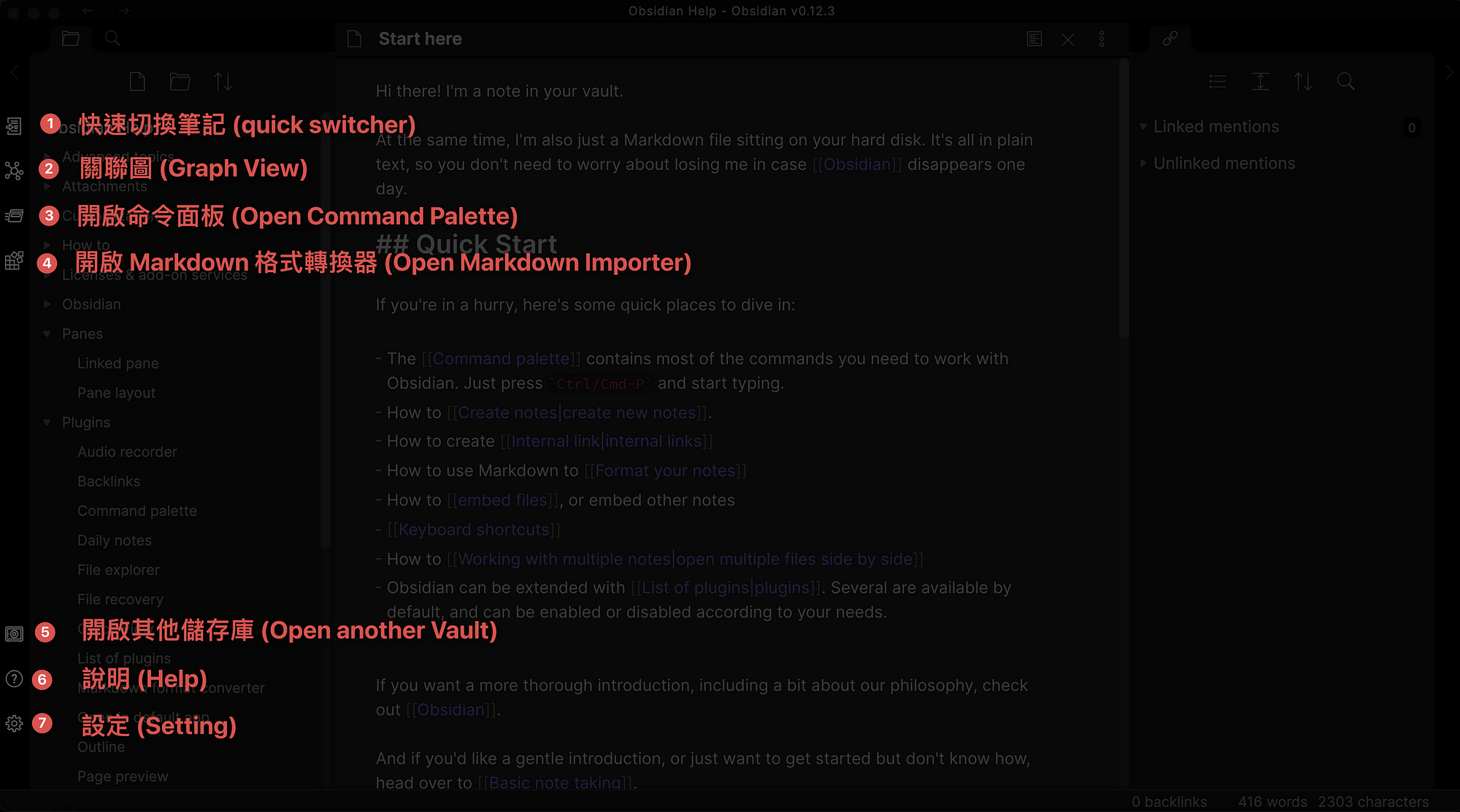This screenshot has height=812, width=1460.
Task: Open the quick switcher ribbon icon
Action: coord(14,126)
